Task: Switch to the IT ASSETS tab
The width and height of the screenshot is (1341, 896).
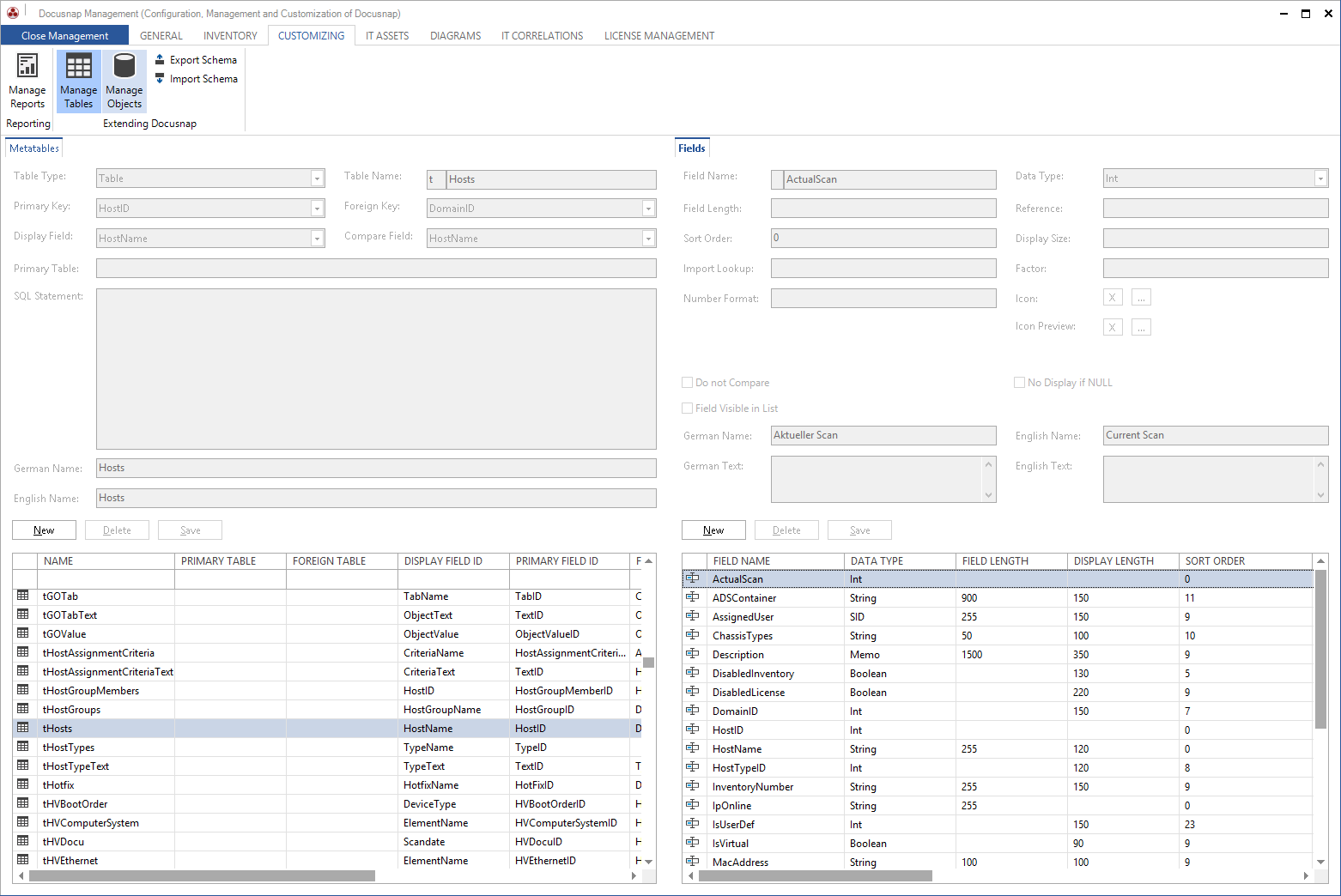Action: tap(387, 36)
